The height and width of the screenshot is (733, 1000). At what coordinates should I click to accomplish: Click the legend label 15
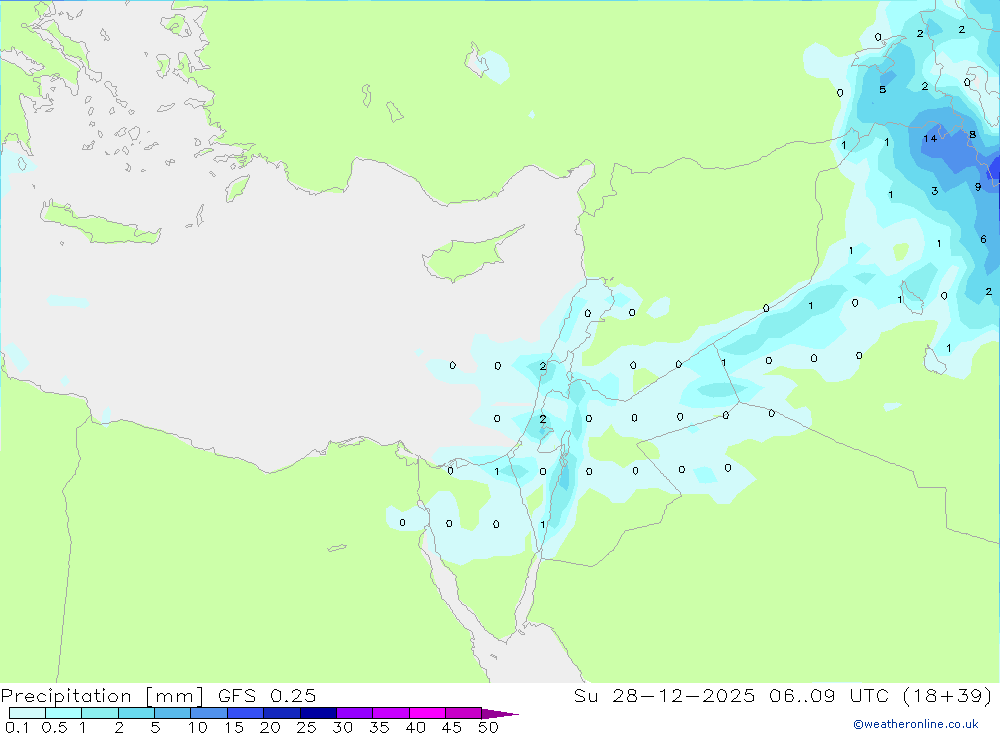click(x=234, y=727)
